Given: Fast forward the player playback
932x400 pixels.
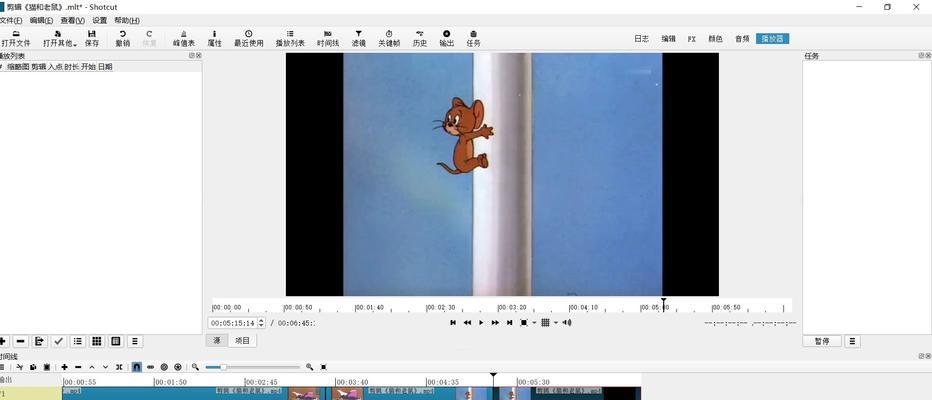Looking at the screenshot, I should click(495, 323).
